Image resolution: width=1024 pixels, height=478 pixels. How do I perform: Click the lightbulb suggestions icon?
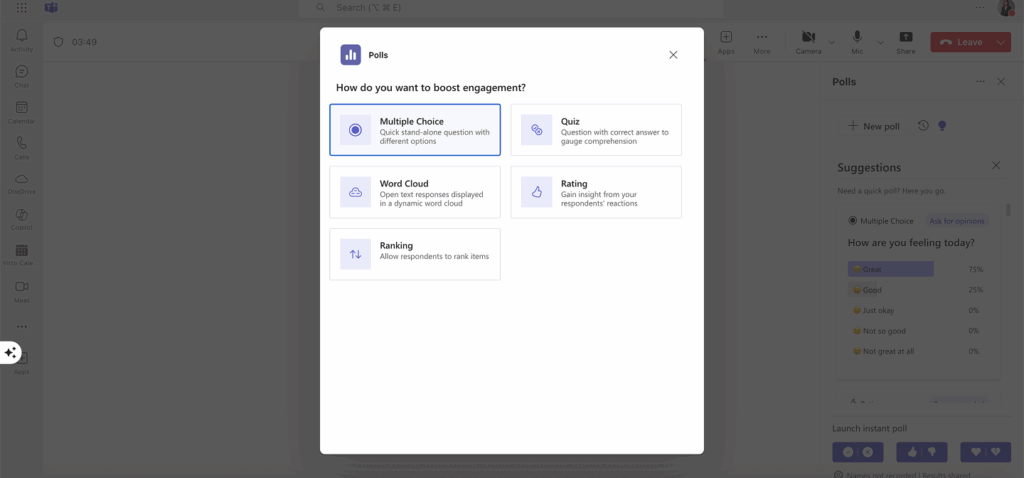coord(941,126)
